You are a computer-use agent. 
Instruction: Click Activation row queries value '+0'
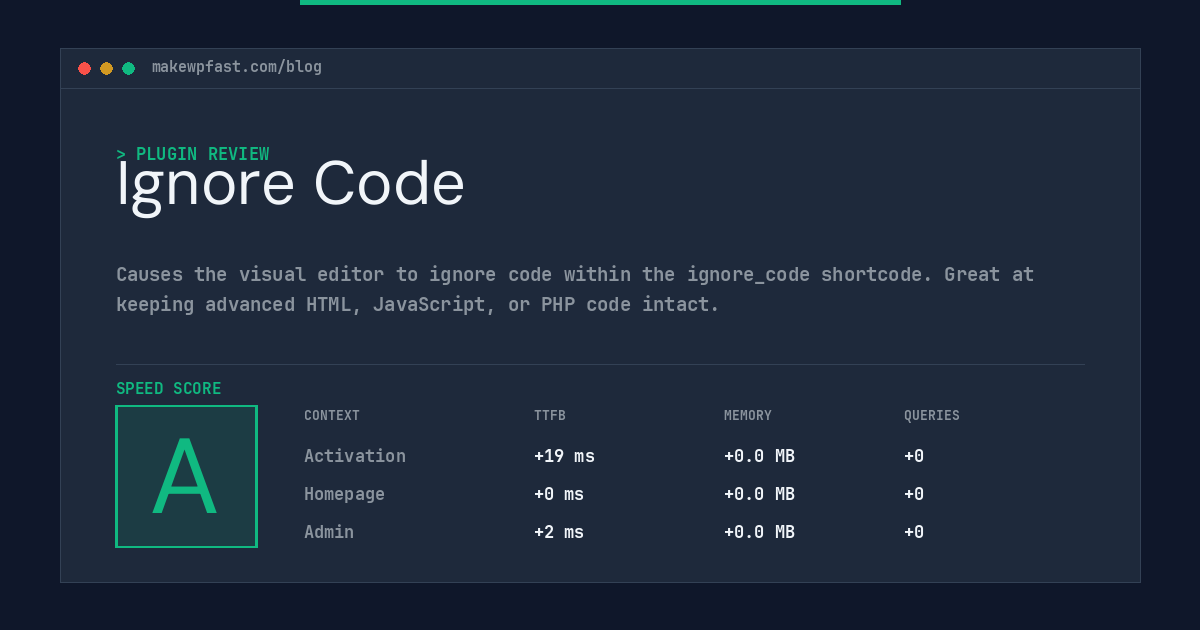click(914, 456)
